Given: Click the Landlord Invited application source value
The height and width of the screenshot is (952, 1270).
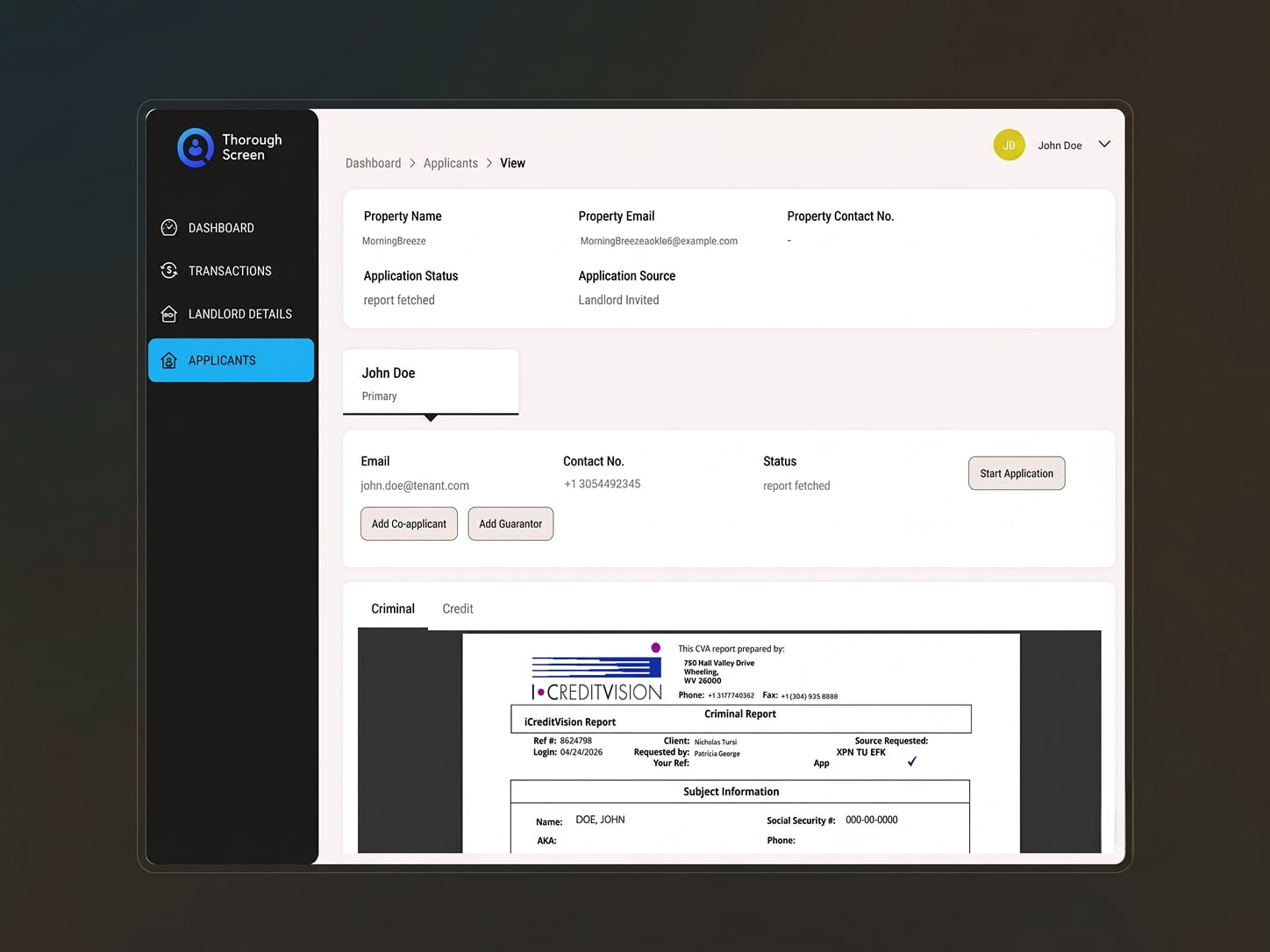Looking at the screenshot, I should [618, 300].
